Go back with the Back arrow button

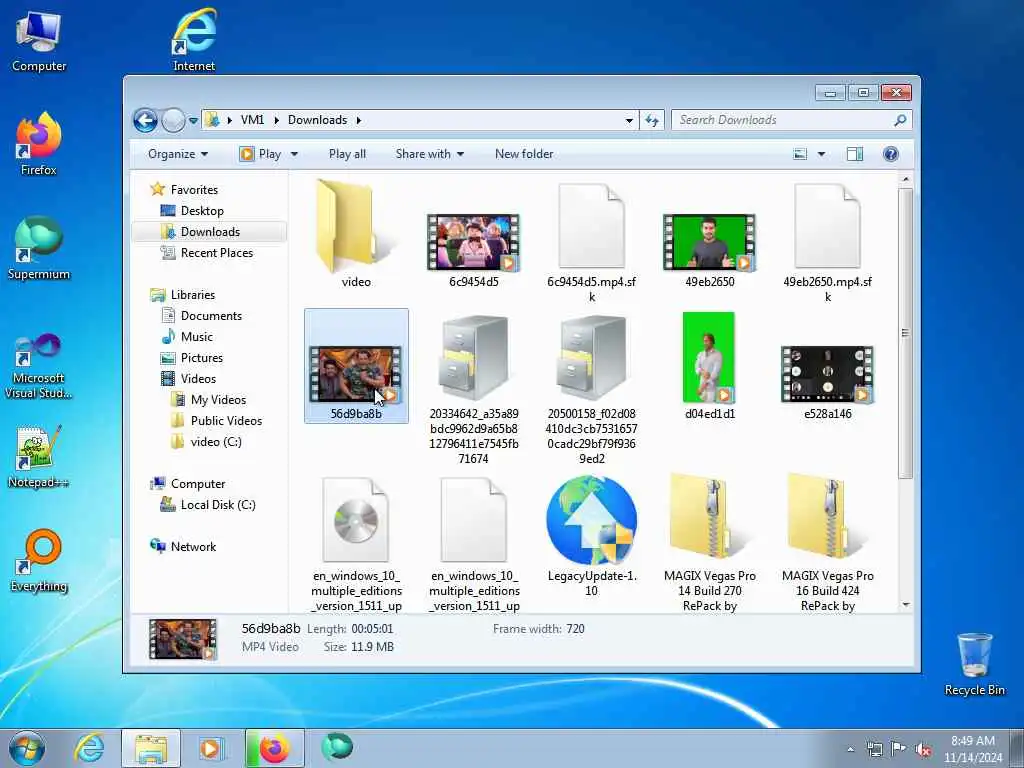coord(145,120)
